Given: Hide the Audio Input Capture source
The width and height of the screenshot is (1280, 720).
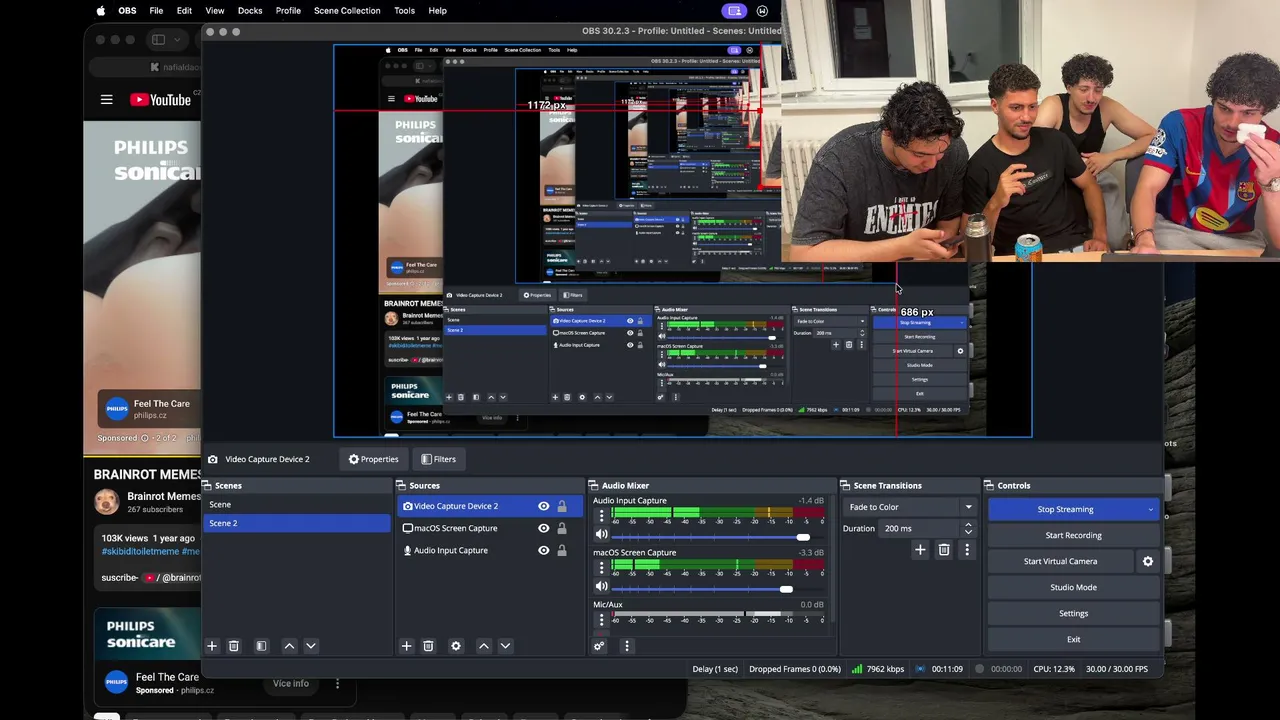Looking at the screenshot, I should (x=544, y=550).
